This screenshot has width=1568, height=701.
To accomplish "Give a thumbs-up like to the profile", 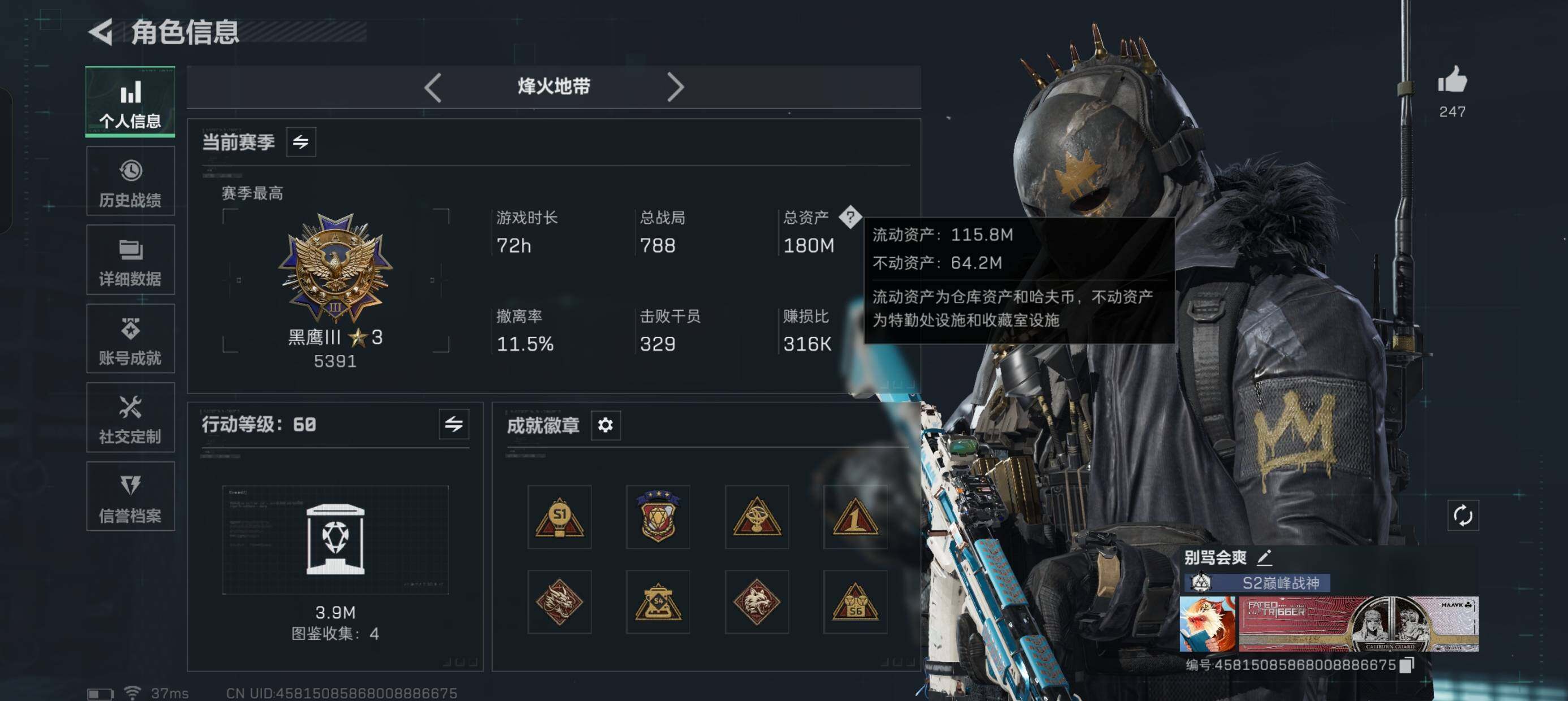I will tap(1453, 80).
